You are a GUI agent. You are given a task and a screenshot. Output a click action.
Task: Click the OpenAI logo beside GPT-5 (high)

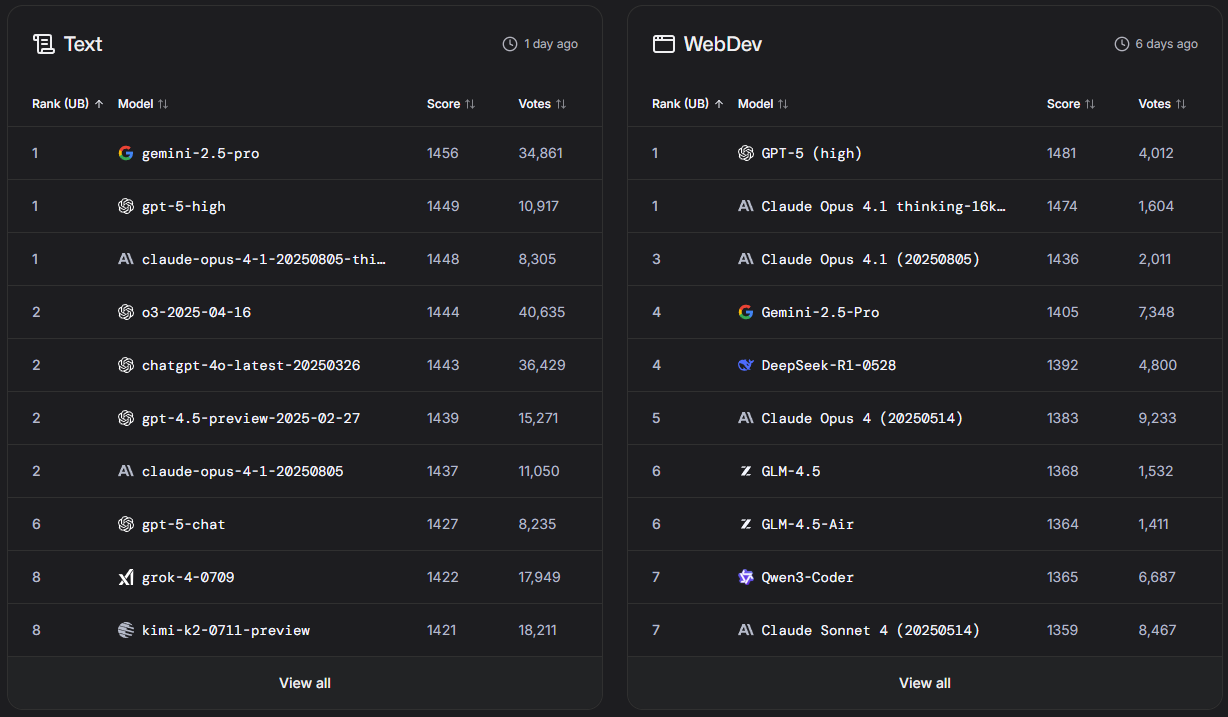(x=746, y=153)
